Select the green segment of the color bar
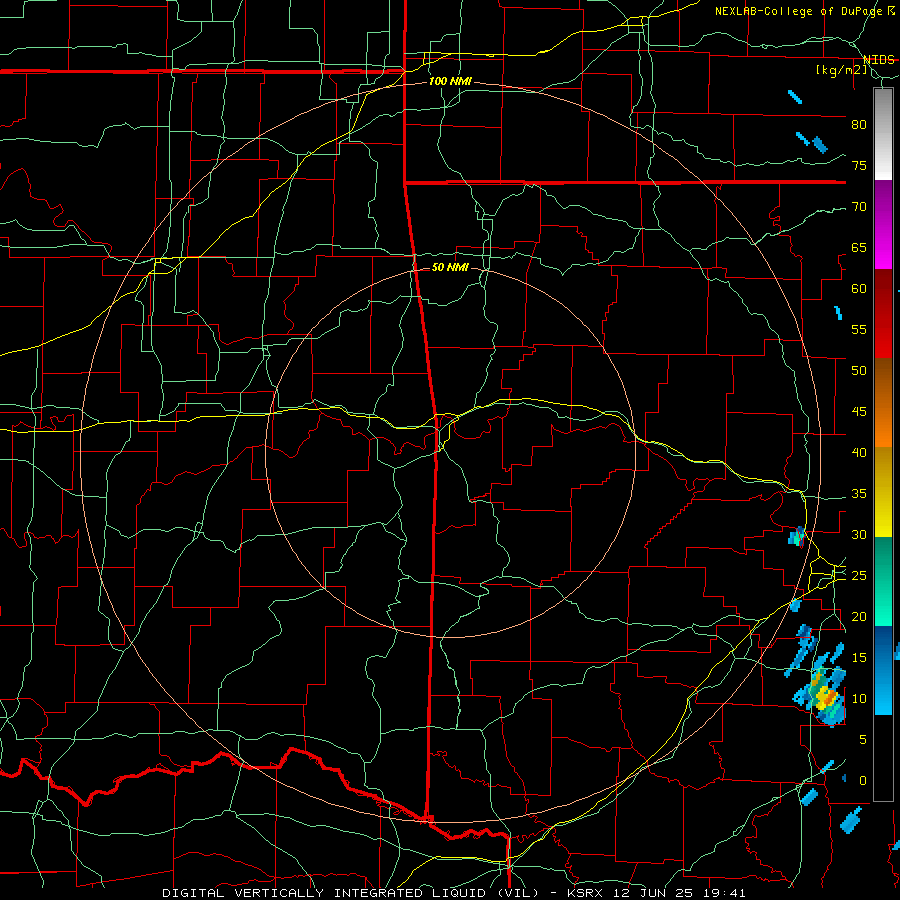Viewport: 900px width, 900px height. point(883,581)
